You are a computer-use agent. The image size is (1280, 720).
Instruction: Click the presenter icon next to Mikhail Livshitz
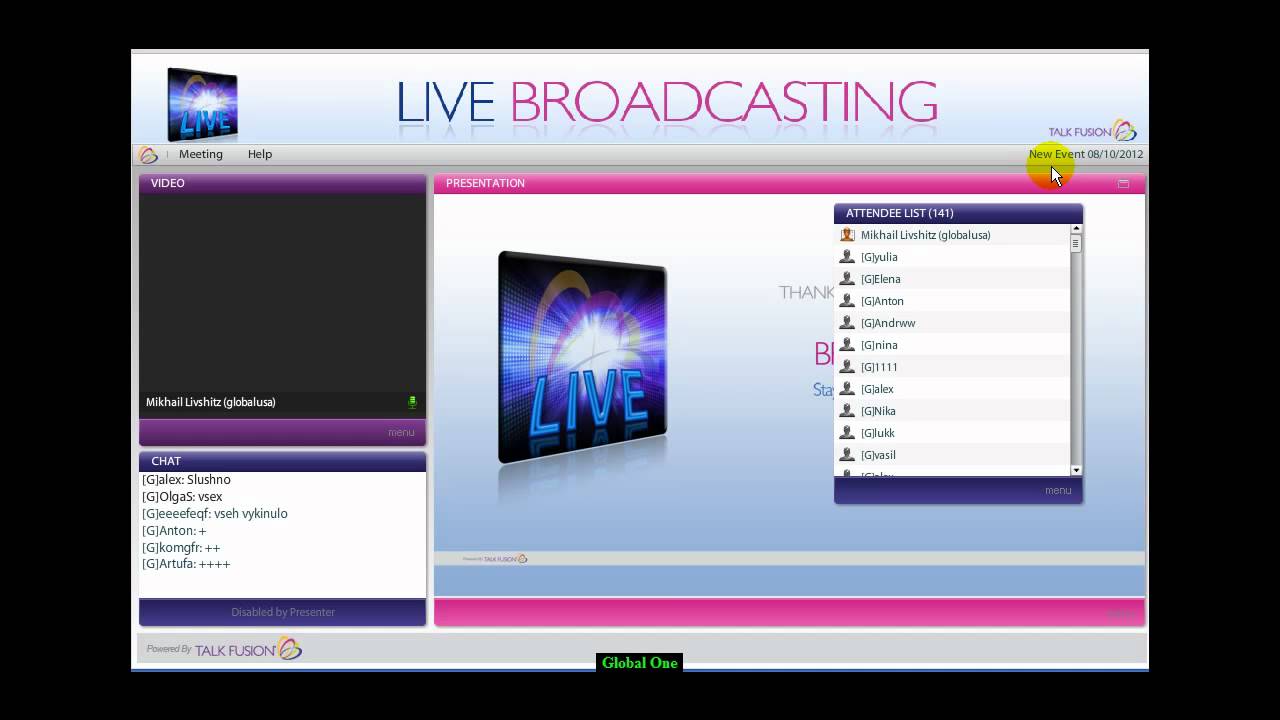pyautogui.click(x=847, y=235)
